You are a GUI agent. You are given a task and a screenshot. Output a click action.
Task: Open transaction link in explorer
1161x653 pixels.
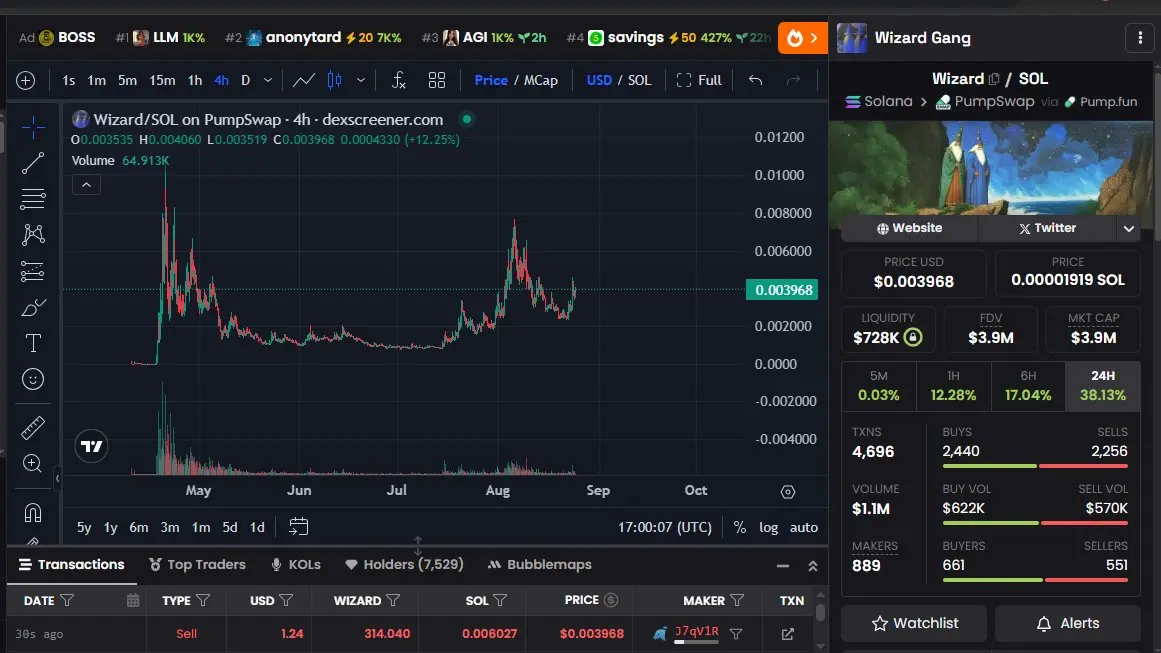[x=788, y=634]
